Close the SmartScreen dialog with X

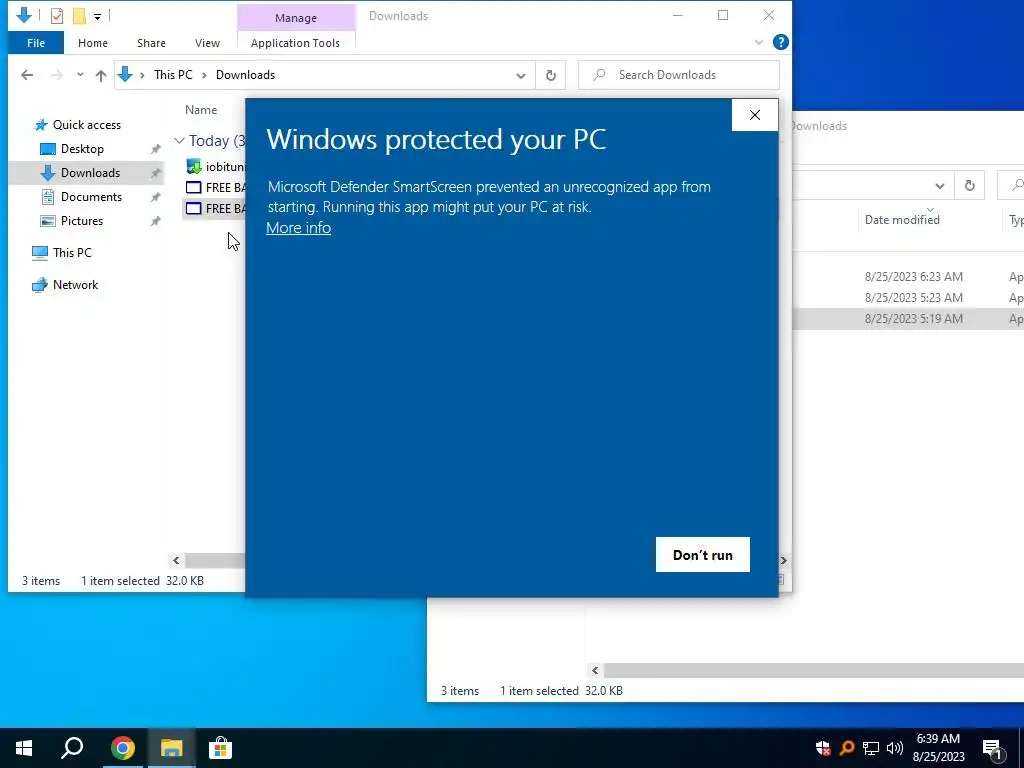[755, 115]
